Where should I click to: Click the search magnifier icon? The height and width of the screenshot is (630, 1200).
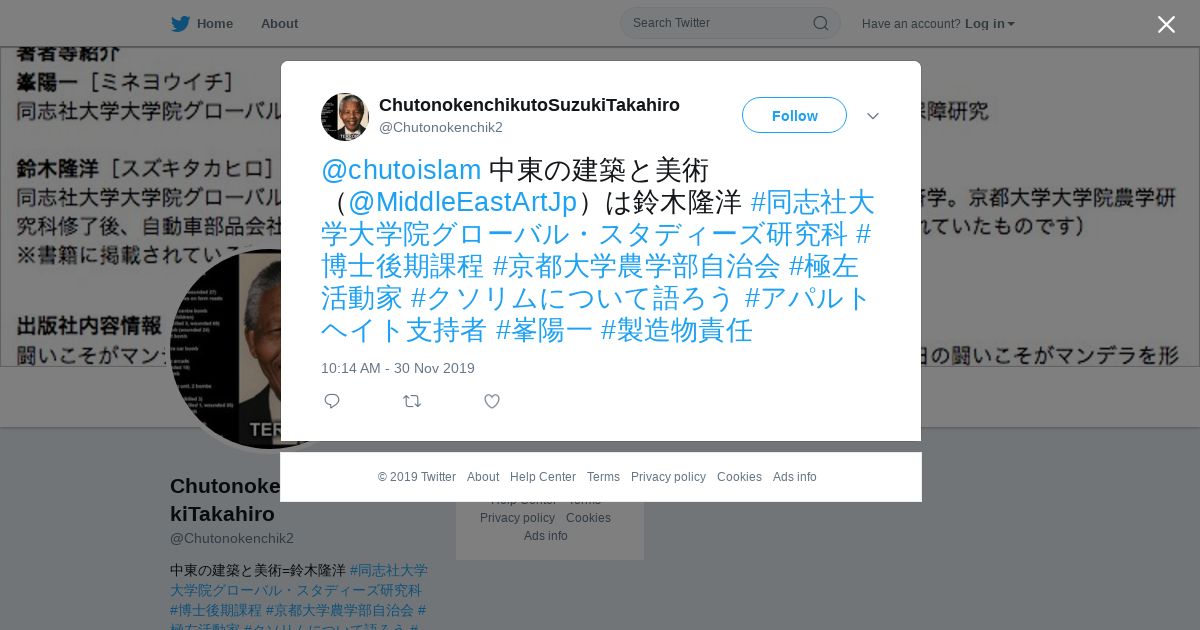point(820,23)
